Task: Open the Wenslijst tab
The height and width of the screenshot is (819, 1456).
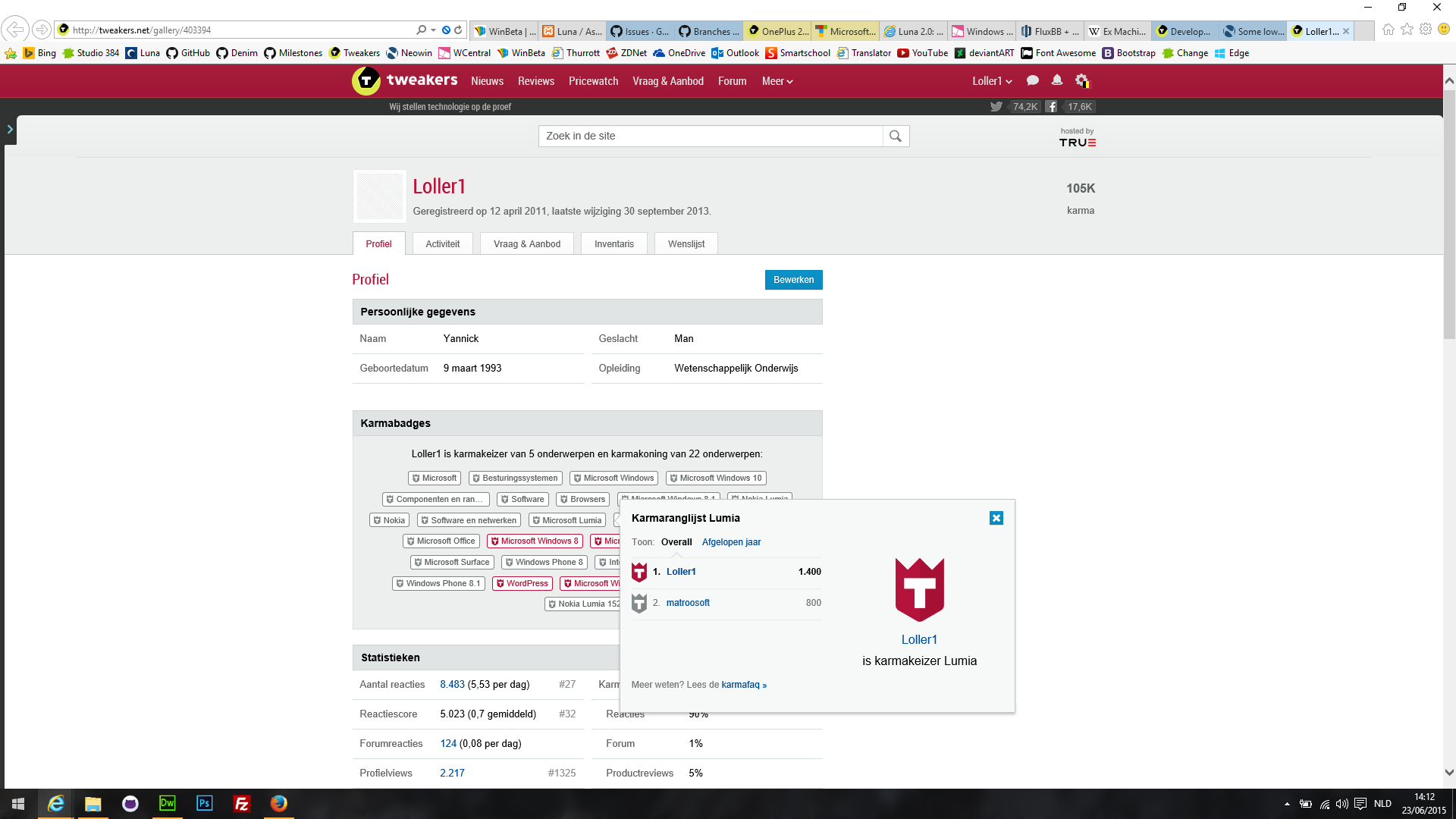Action: (686, 244)
